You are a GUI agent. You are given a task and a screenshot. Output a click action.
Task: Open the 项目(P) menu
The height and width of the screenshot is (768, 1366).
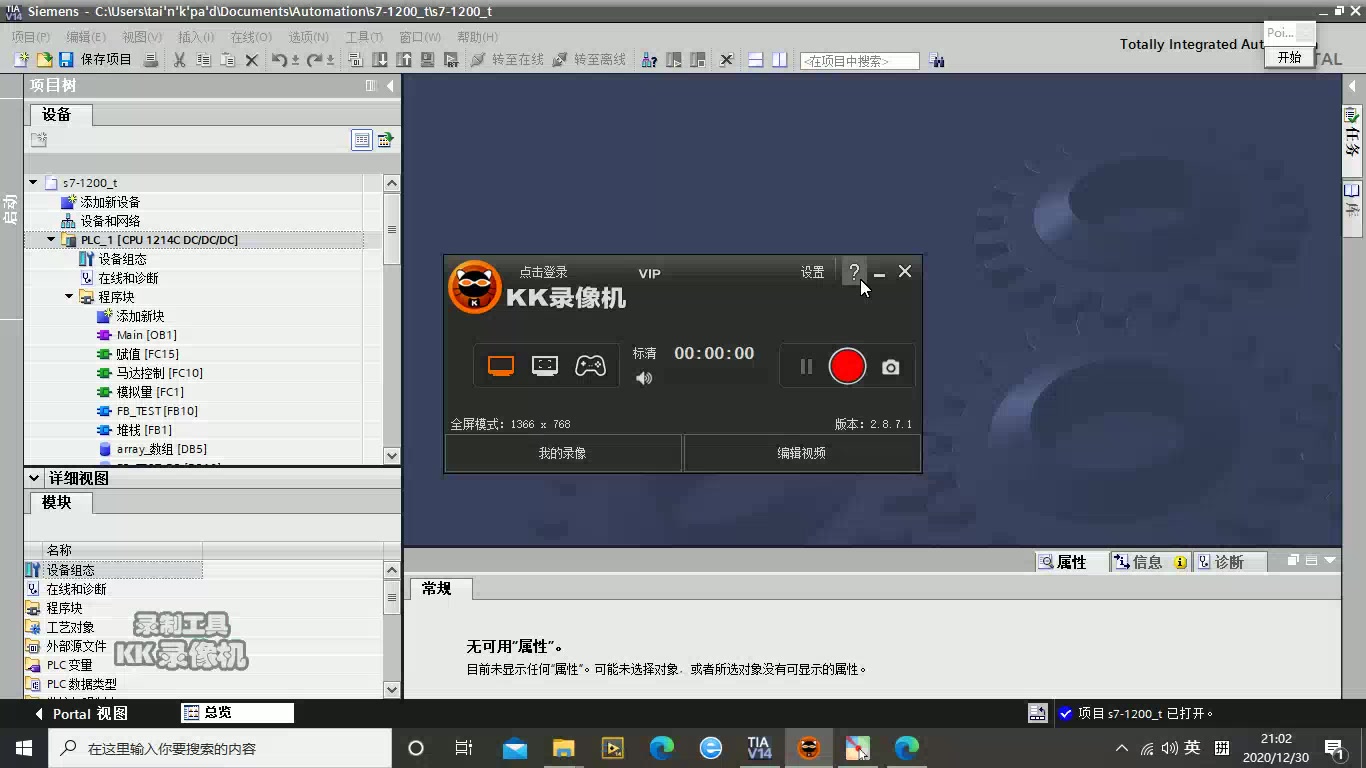[x=30, y=37]
